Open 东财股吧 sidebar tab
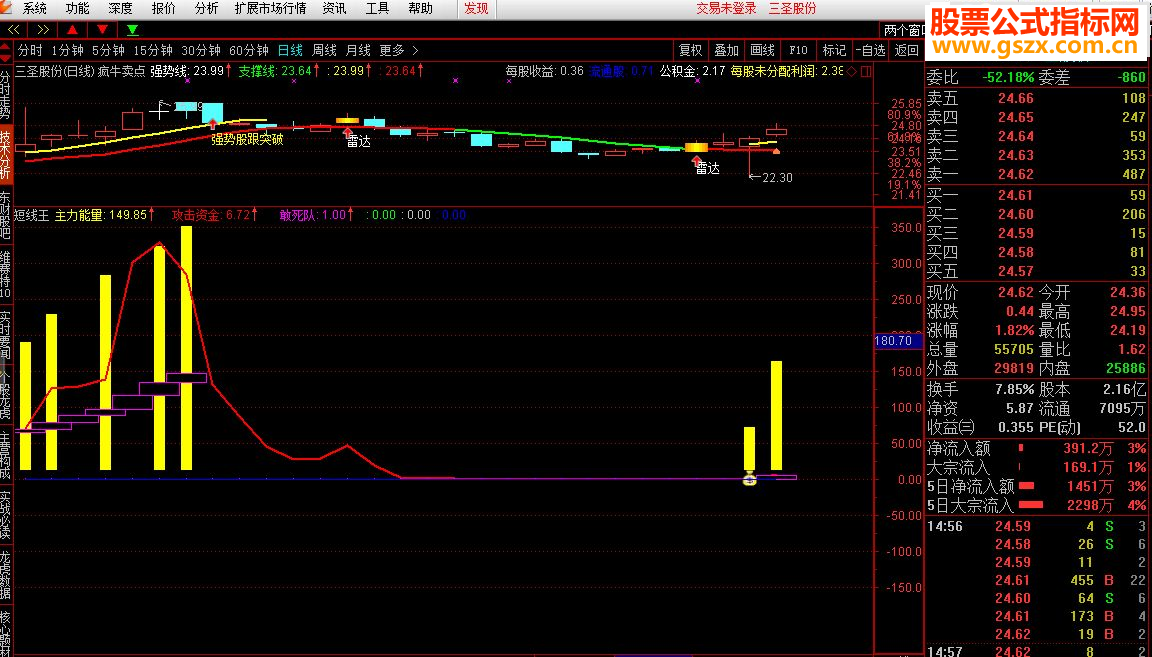The height and width of the screenshot is (657, 1152). tap(6, 215)
